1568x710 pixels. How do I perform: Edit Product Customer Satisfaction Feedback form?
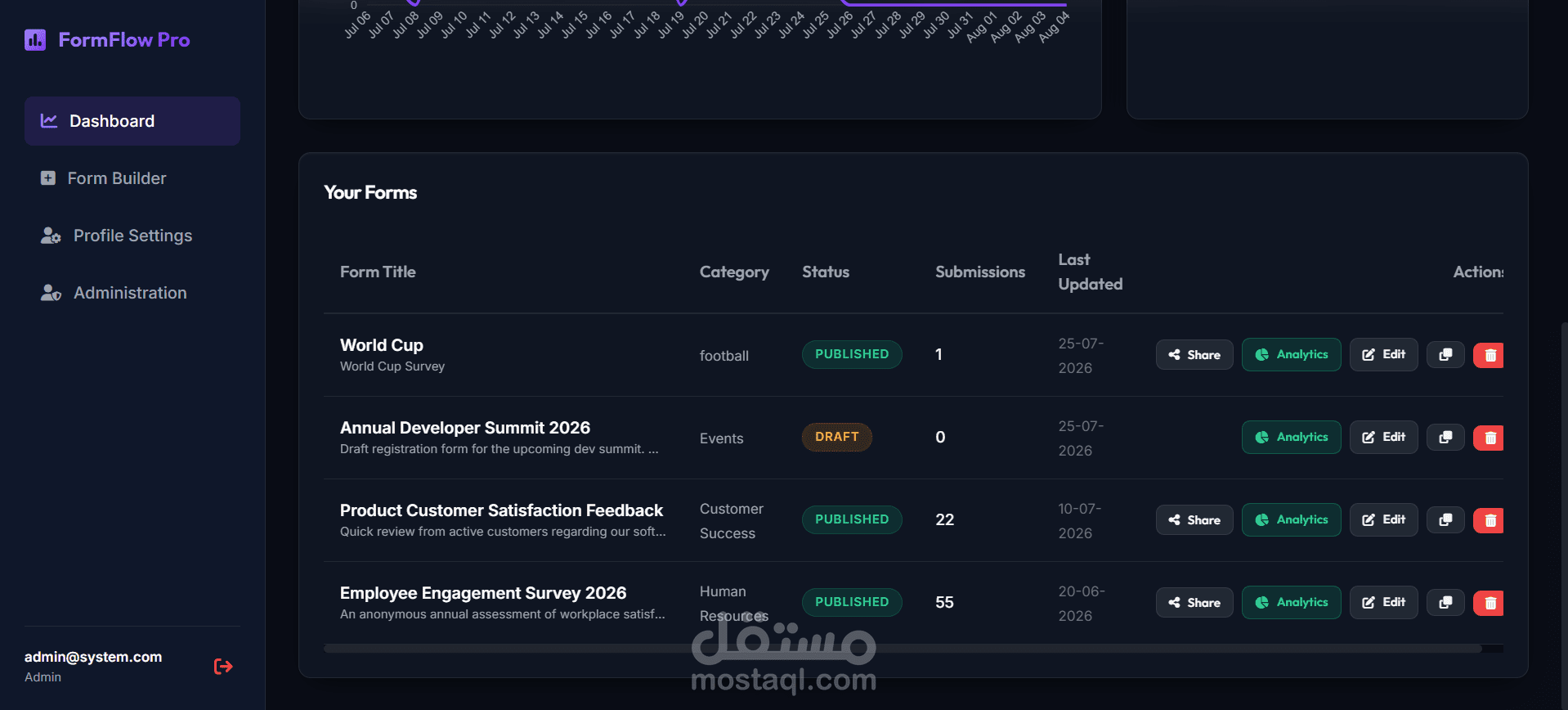[x=1384, y=520]
